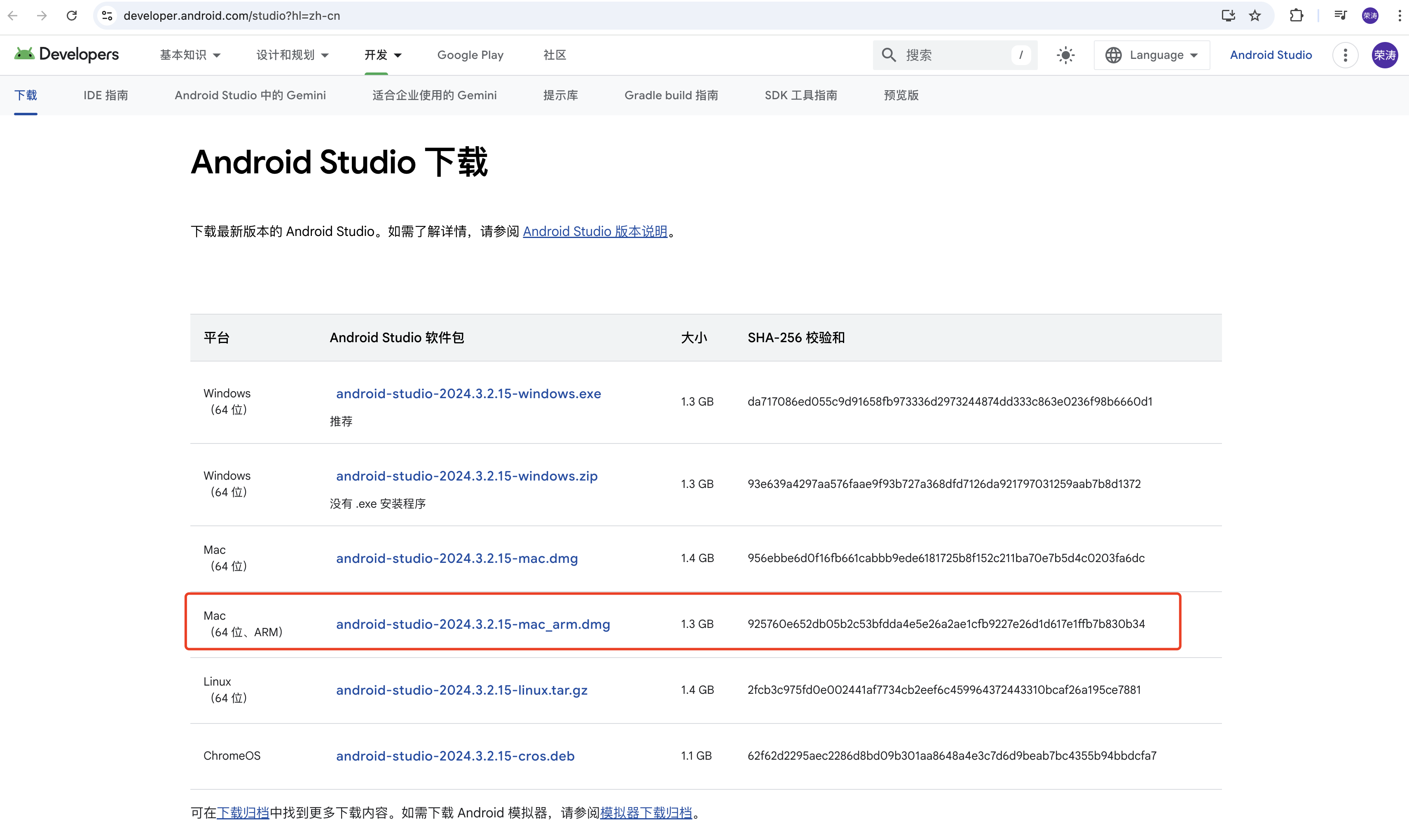Click the Android Developers logo
Image resolution: width=1409 pixels, height=840 pixels.
point(66,54)
